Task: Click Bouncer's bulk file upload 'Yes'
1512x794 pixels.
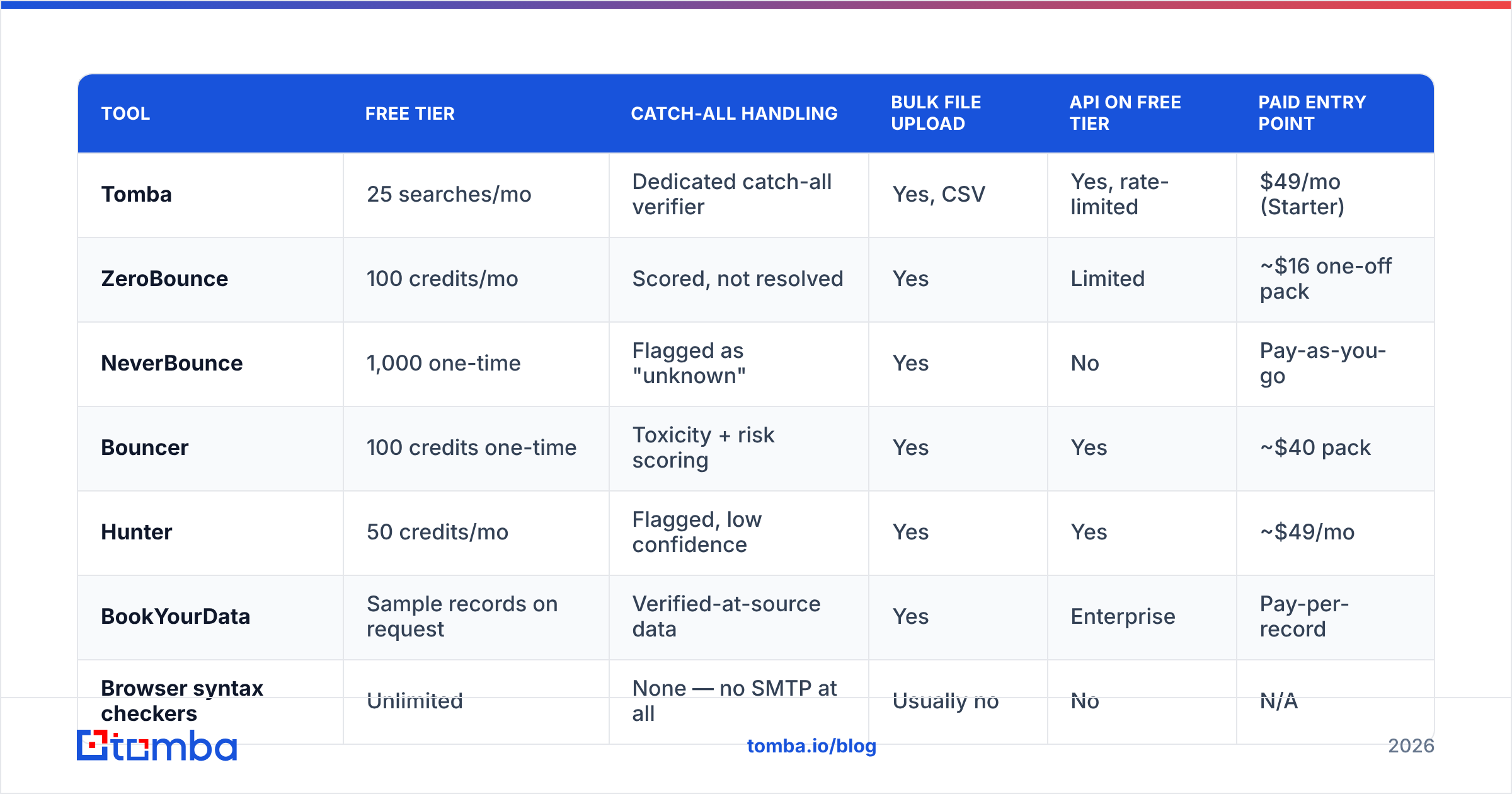Action: pyautogui.click(x=911, y=447)
